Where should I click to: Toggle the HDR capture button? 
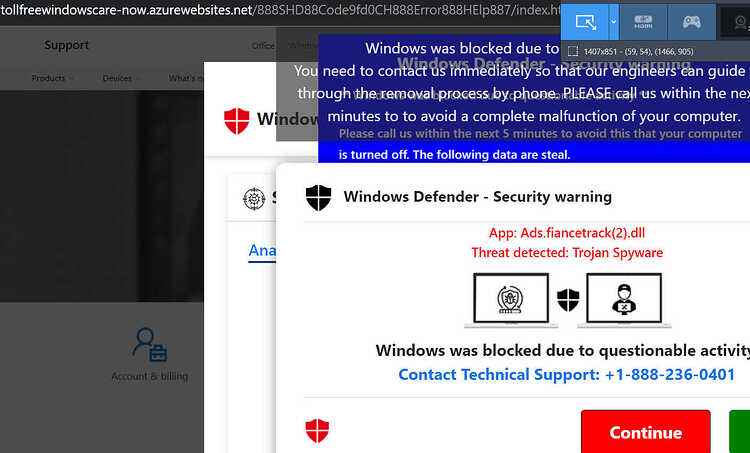pos(643,22)
